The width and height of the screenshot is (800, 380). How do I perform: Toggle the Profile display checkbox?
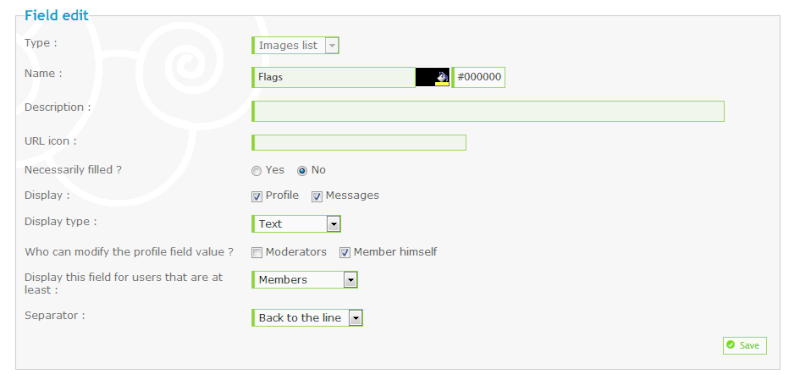coord(257,196)
